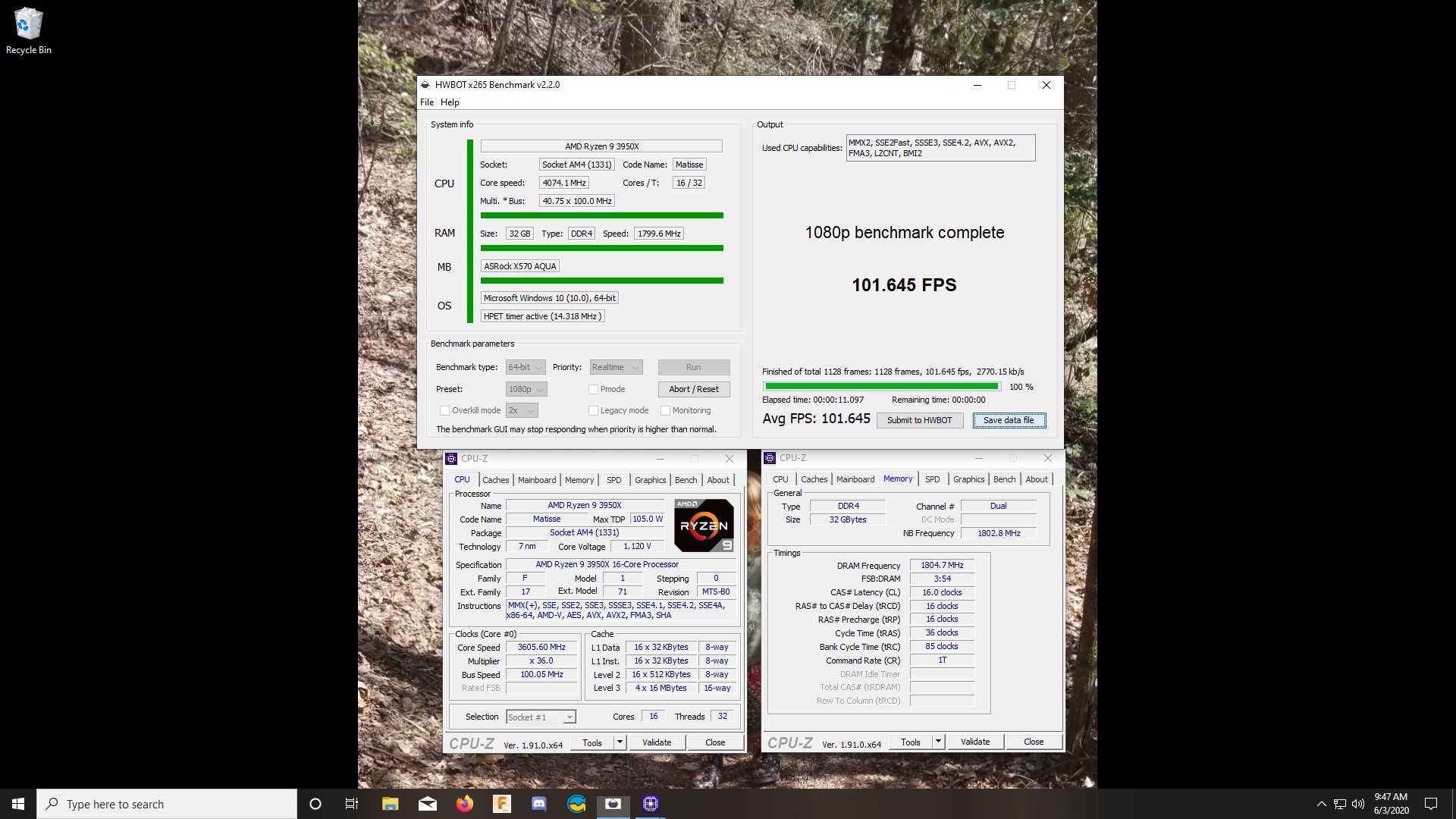1456x819 pixels.
Task: Click the Windows search box
Action: coord(167,804)
